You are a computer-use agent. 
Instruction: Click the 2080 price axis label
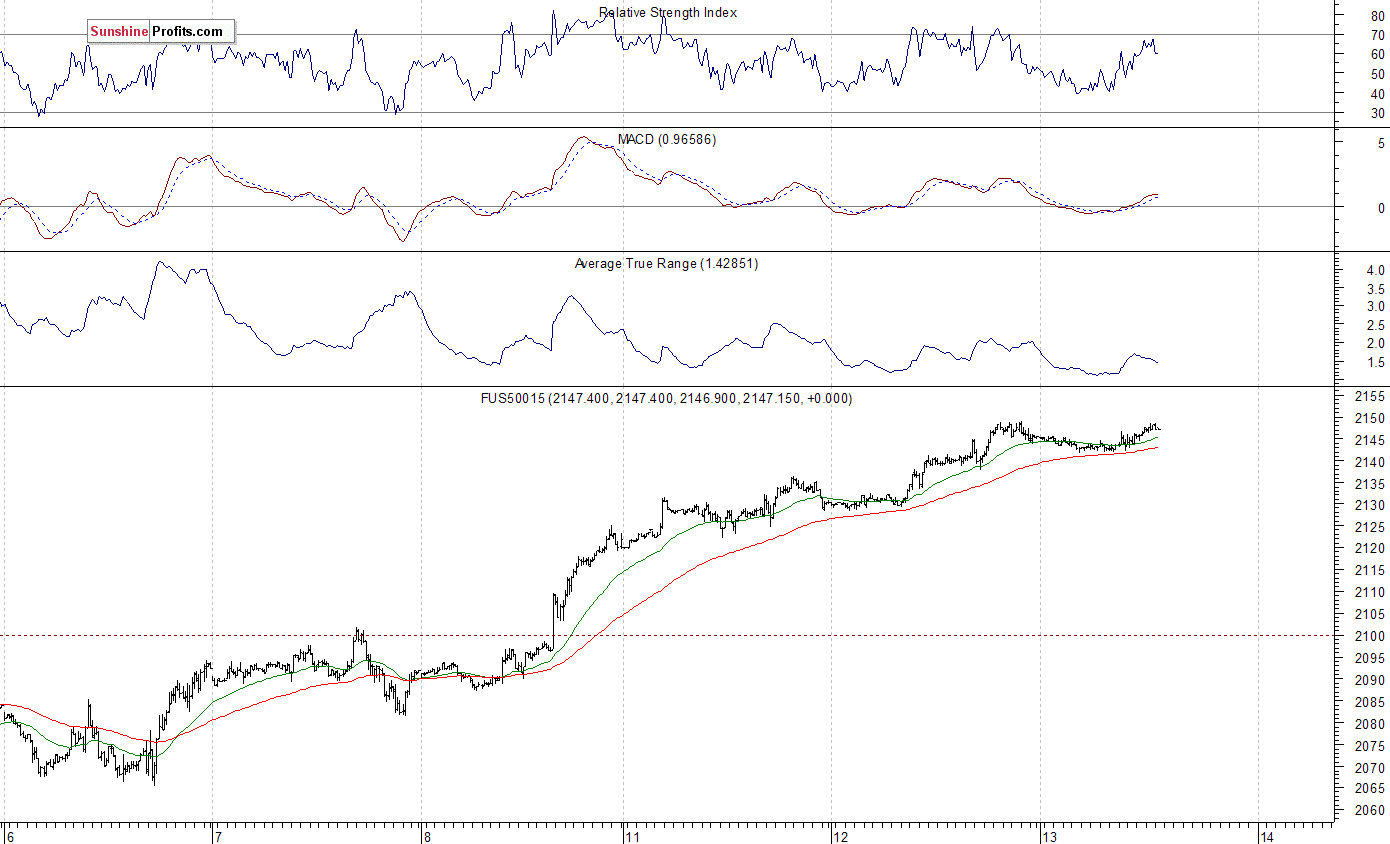(1370, 723)
